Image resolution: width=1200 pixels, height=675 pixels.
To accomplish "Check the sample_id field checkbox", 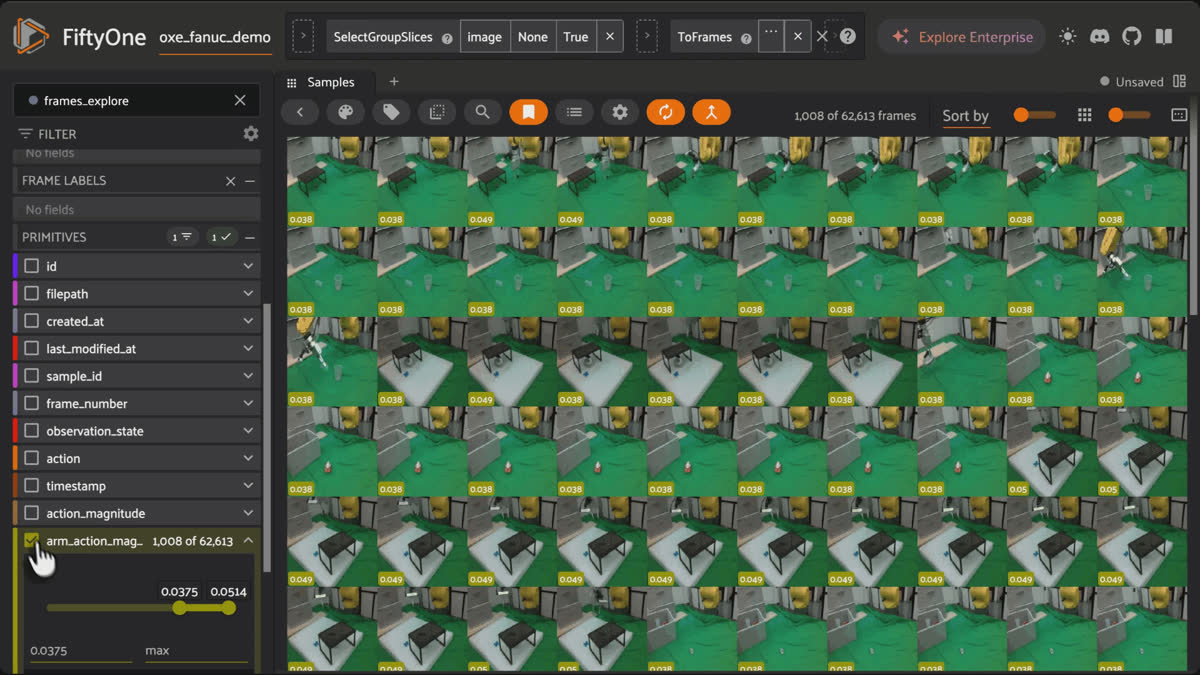I will tap(32, 376).
